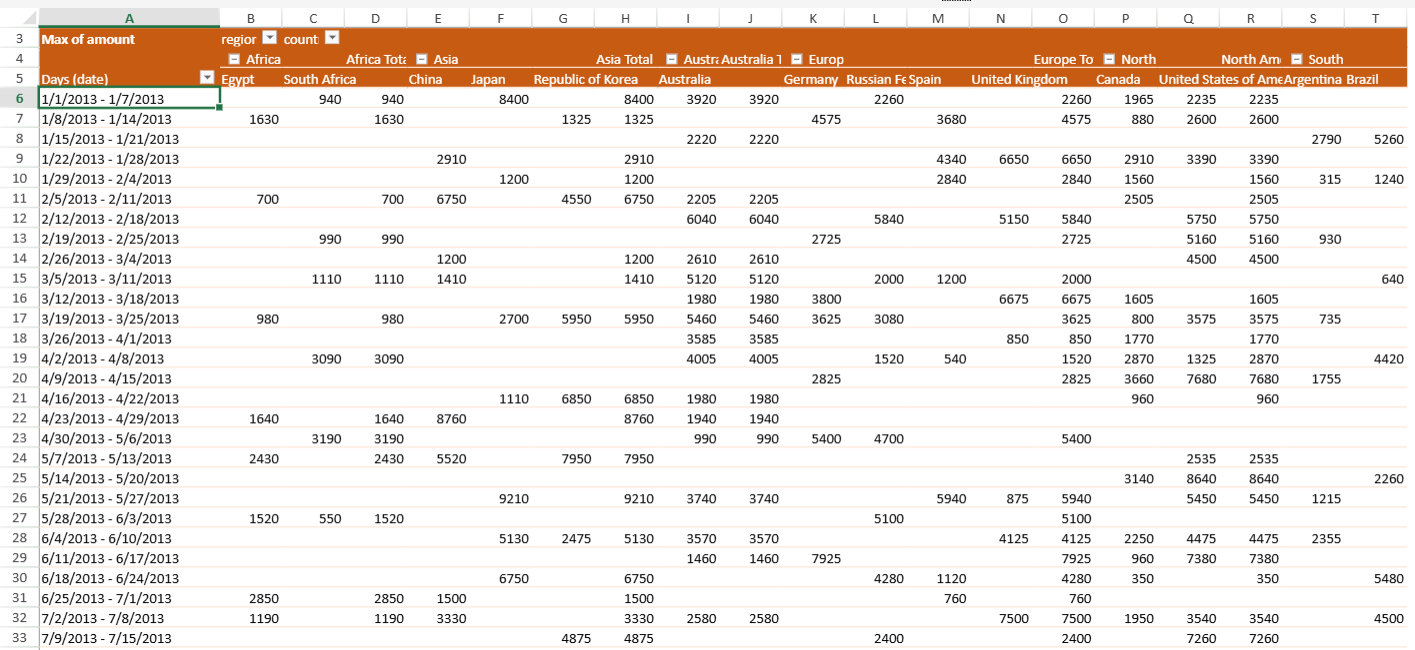
Task: Collapse the Europe region group
Action: tap(797, 59)
